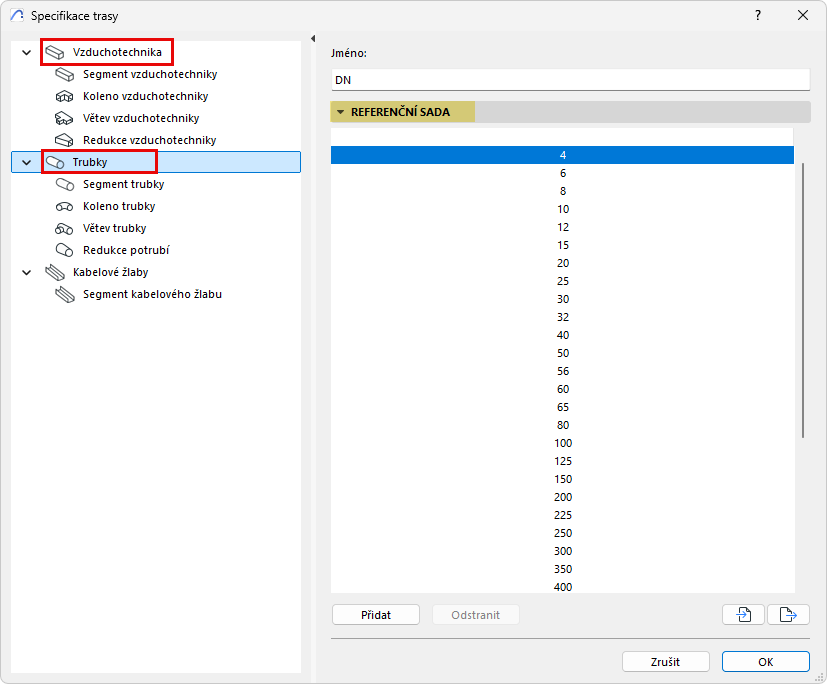Select value 10 in the list

(562, 209)
